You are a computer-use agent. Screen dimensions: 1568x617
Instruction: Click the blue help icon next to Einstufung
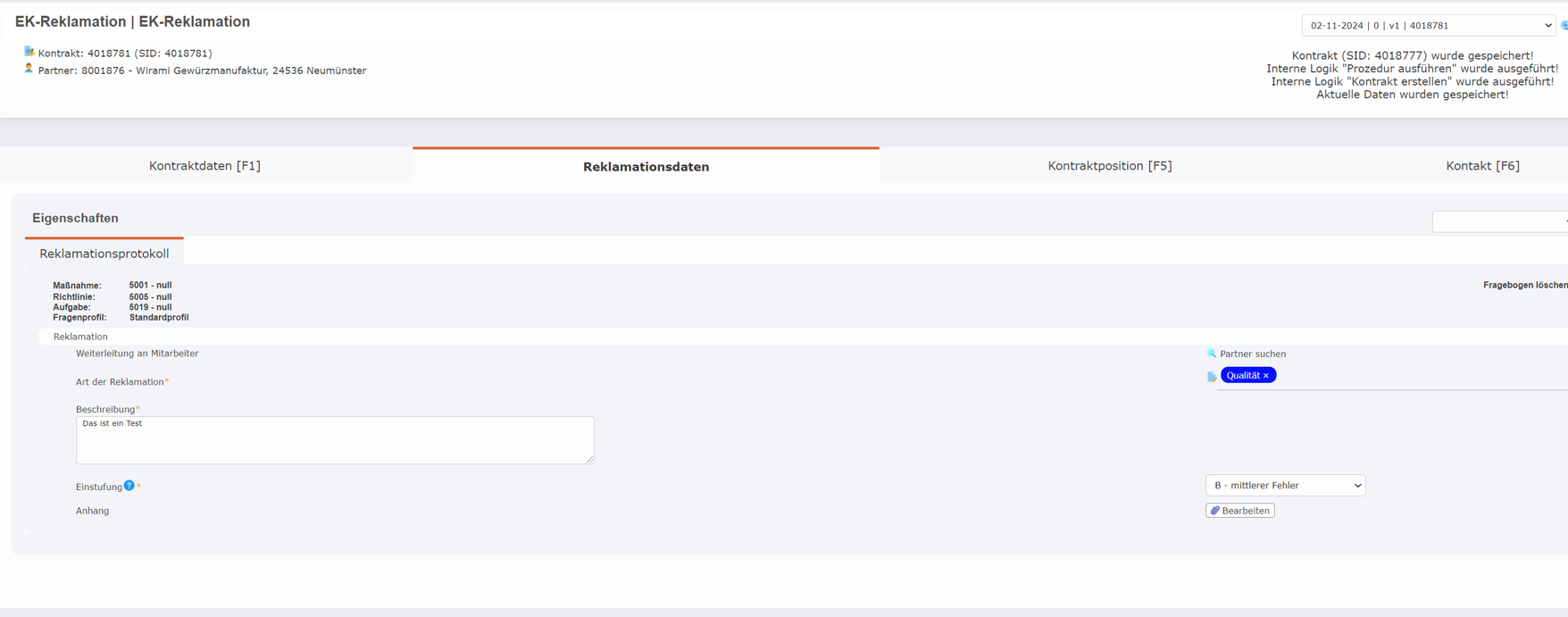point(129,486)
